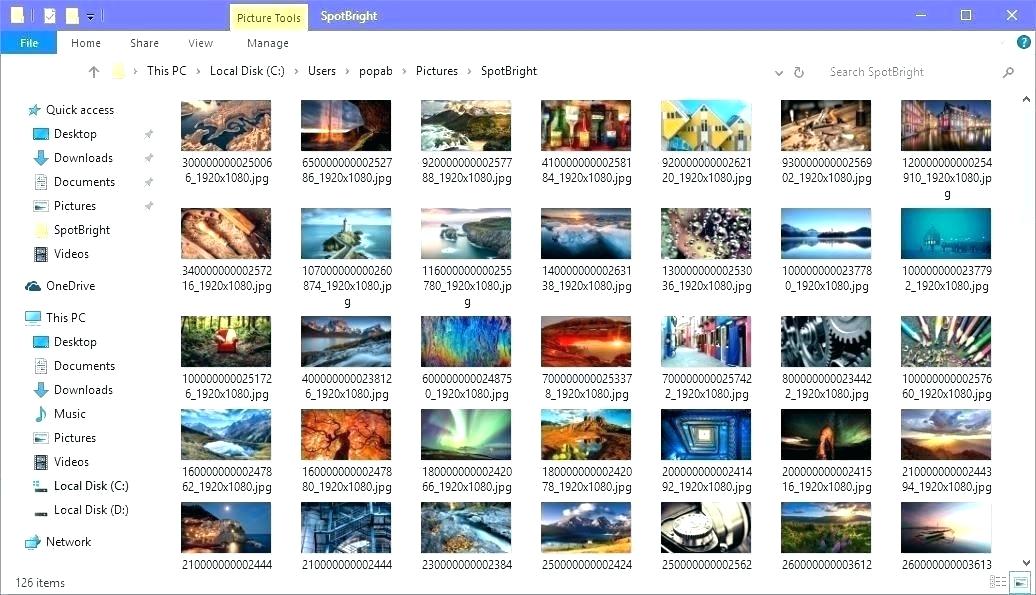Click Users in the breadcrumb path
Screen dimensions: 1036x595
tap(322, 71)
